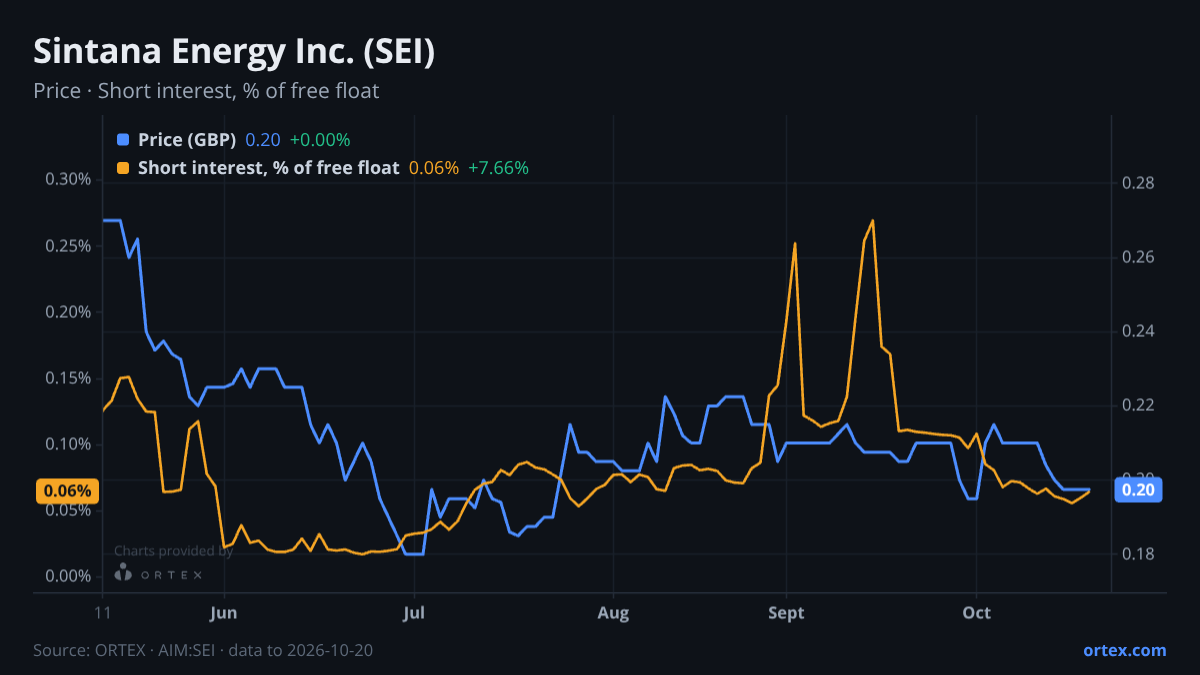This screenshot has width=1200, height=675.
Task: Click the Aug date axis label
Action: click(x=613, y=613)
